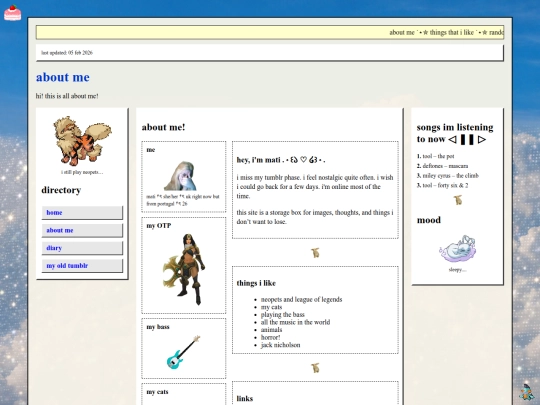Click 'hi! this is all about me!' text
The height and width of the screenshot is (405, 540).
pos(67,96)
